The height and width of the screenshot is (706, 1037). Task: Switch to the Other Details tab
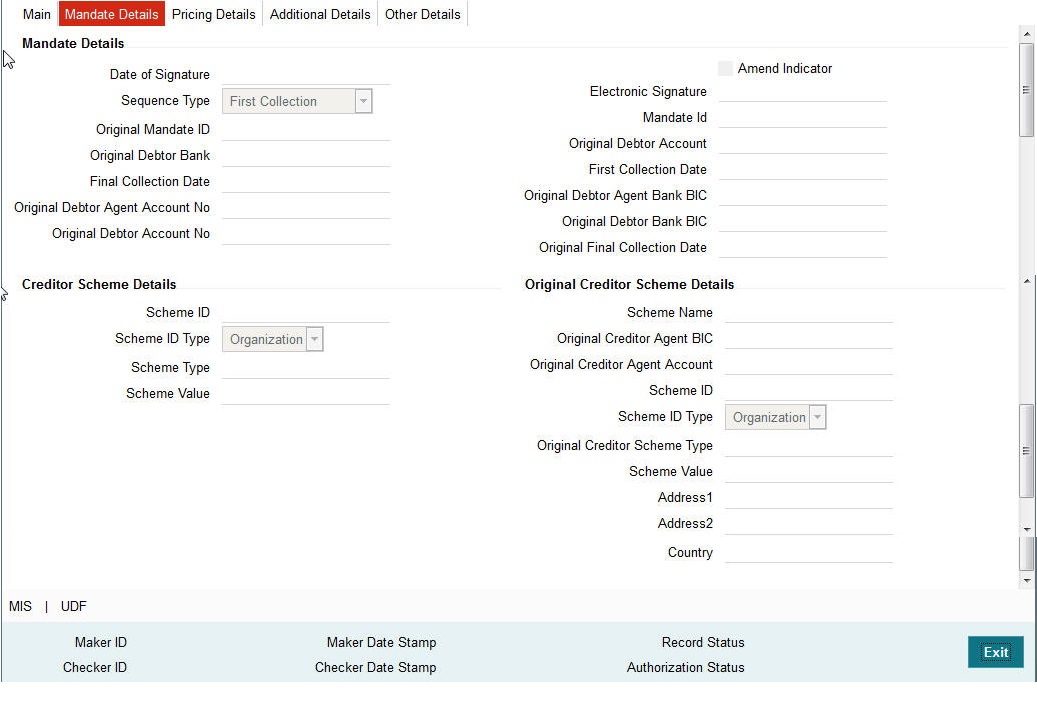click(422, 14)
